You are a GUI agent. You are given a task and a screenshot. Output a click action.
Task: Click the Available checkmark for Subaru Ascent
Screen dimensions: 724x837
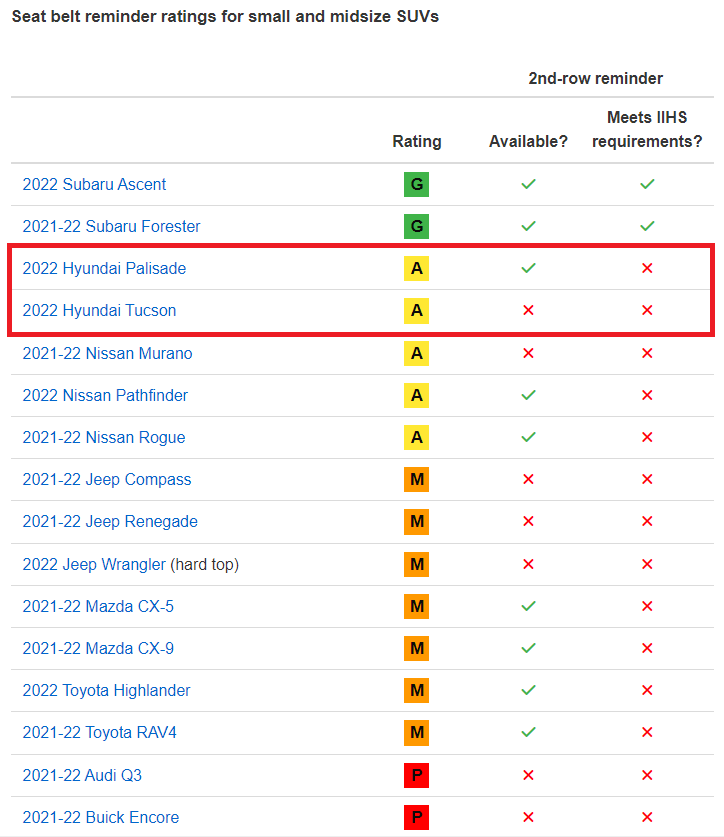tap(528, 184)
